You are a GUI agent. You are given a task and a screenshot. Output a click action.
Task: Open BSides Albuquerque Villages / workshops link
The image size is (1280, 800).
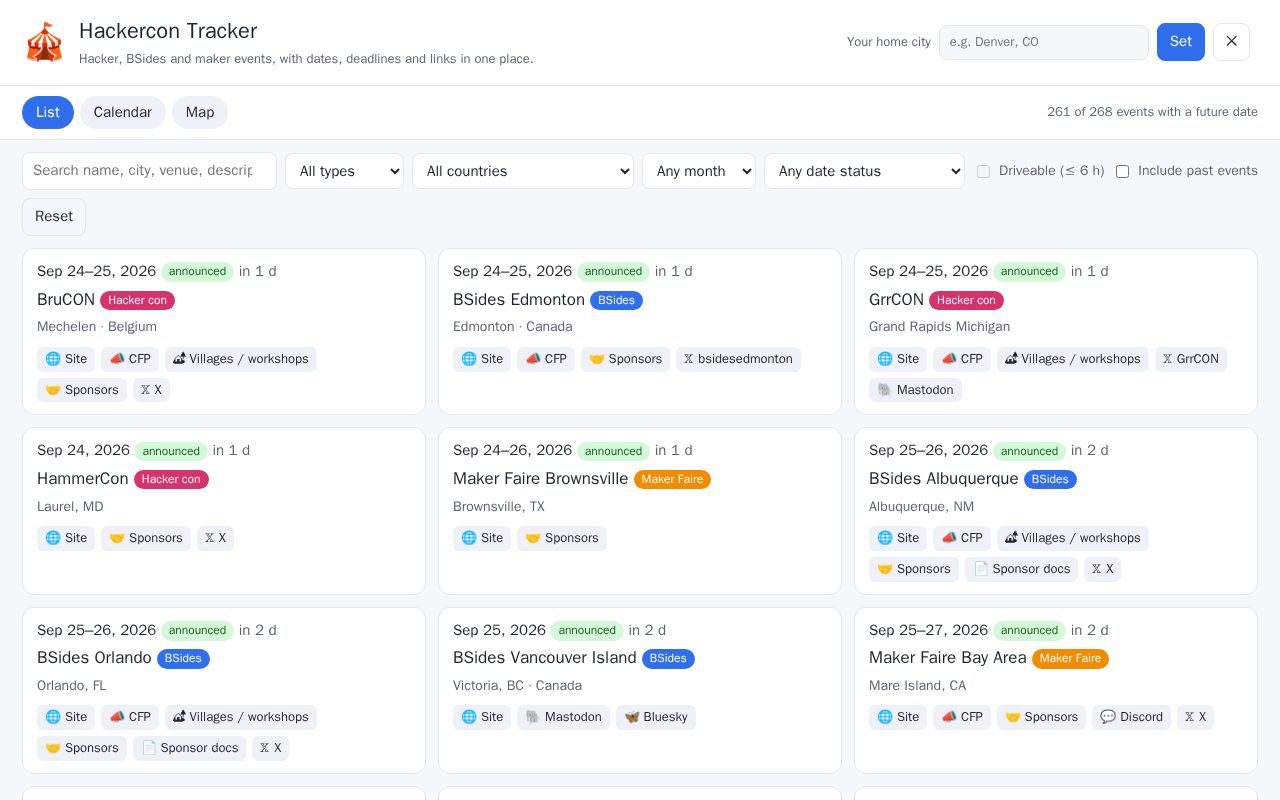tap(1073, 538)
